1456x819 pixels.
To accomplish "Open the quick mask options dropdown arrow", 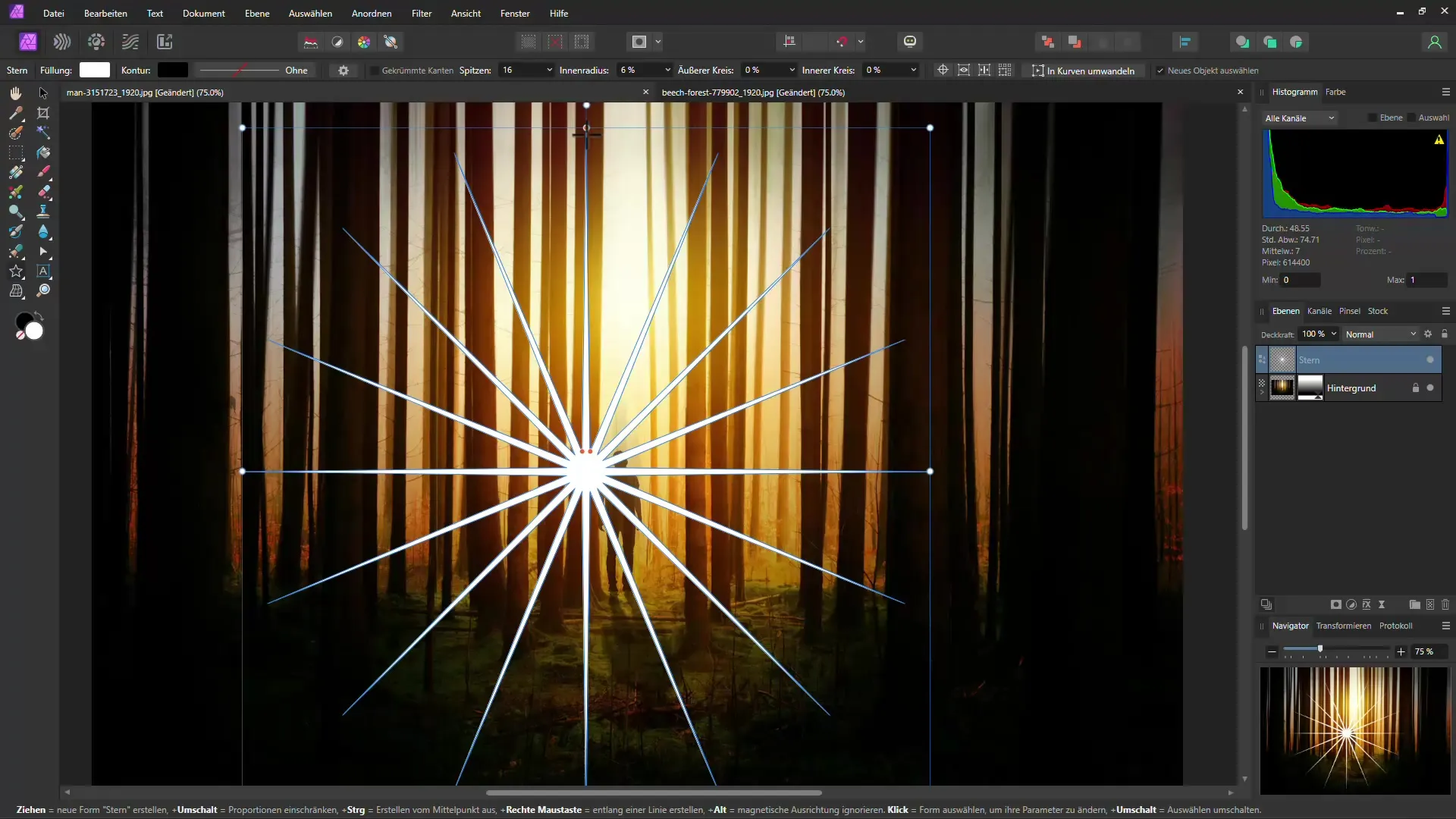I will 658,42.
